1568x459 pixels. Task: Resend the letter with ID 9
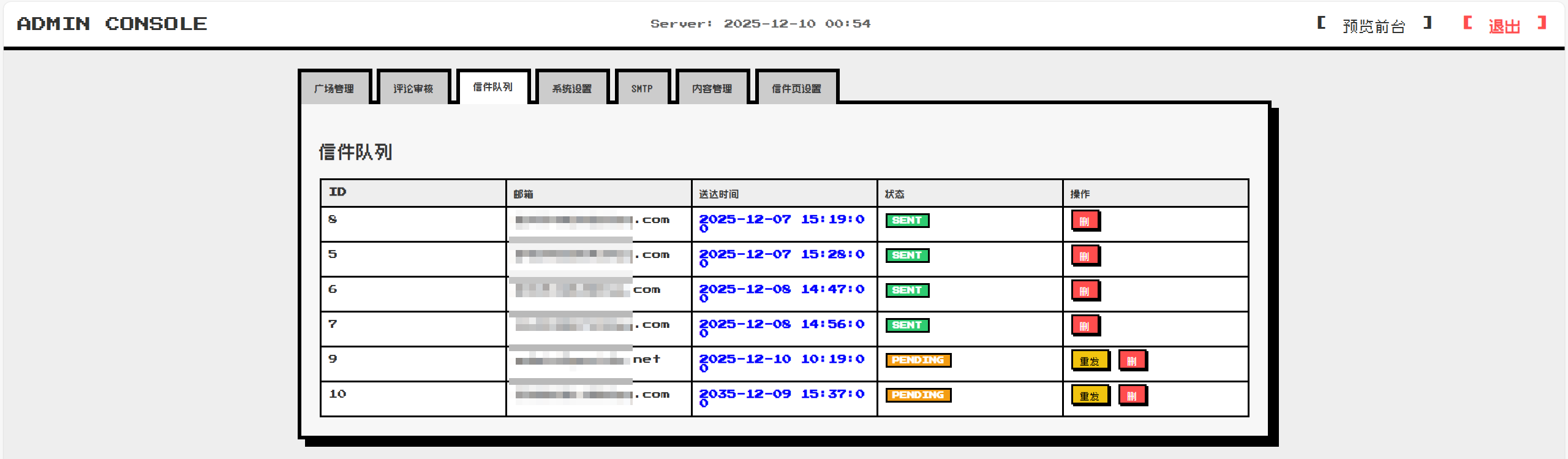pyautogui.click(x=1090, y=360)
